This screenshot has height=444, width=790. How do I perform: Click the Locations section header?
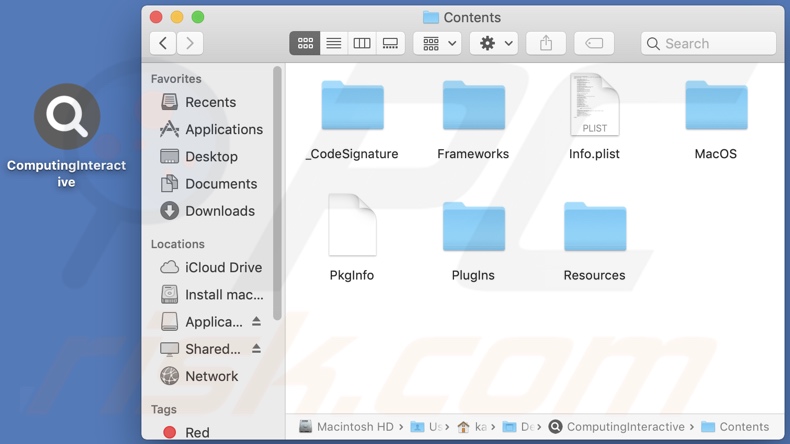177,244
